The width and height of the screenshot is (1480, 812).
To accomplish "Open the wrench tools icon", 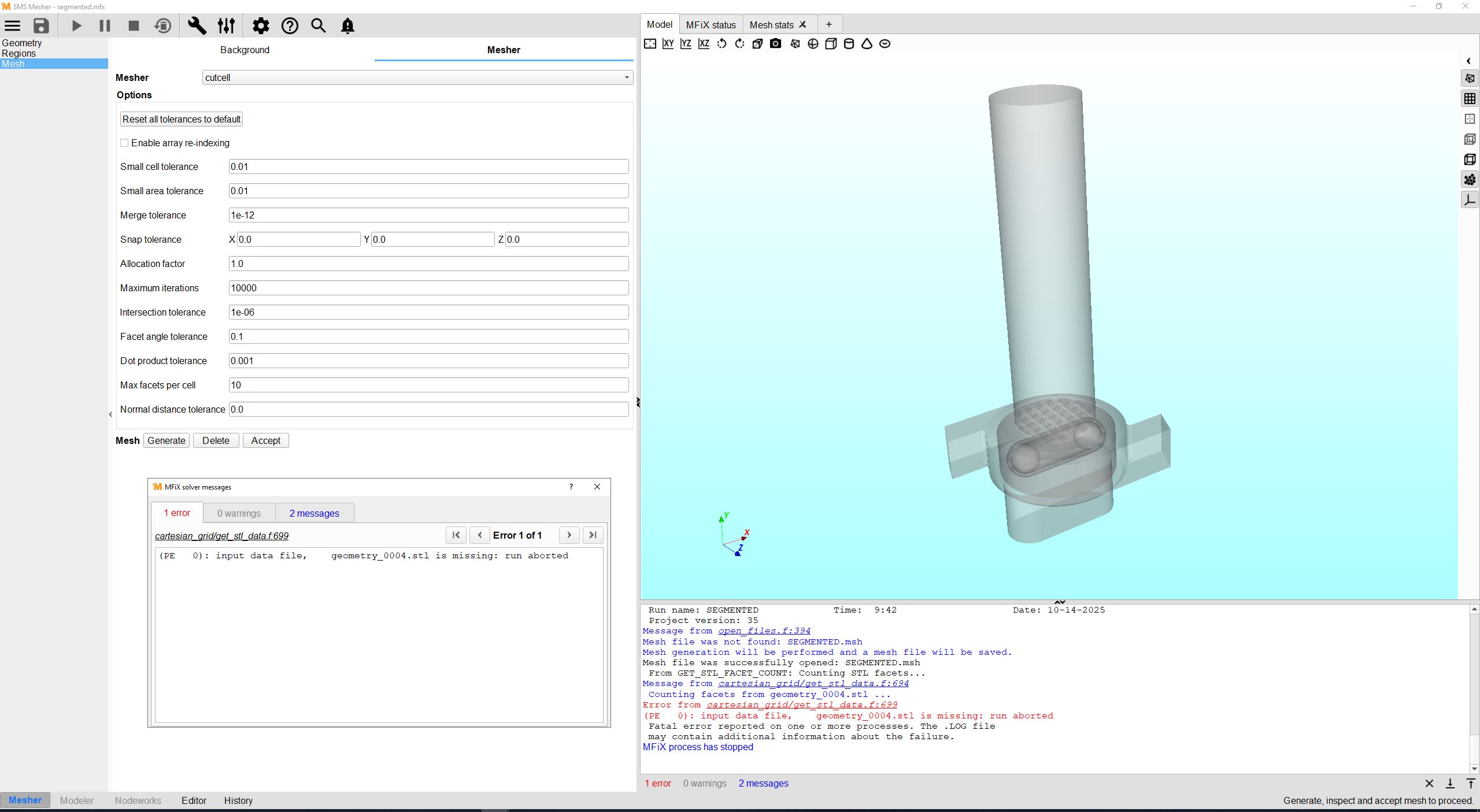I will [x=197, y=26].
